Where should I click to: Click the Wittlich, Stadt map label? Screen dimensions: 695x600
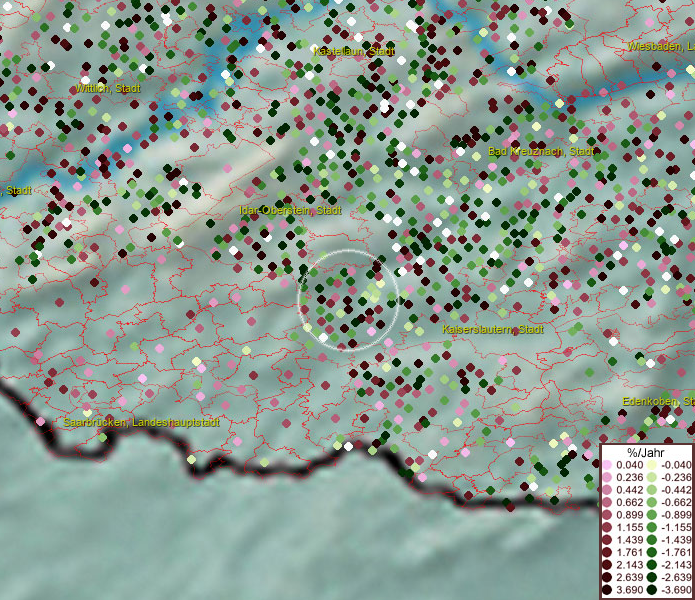pos(108,89)
